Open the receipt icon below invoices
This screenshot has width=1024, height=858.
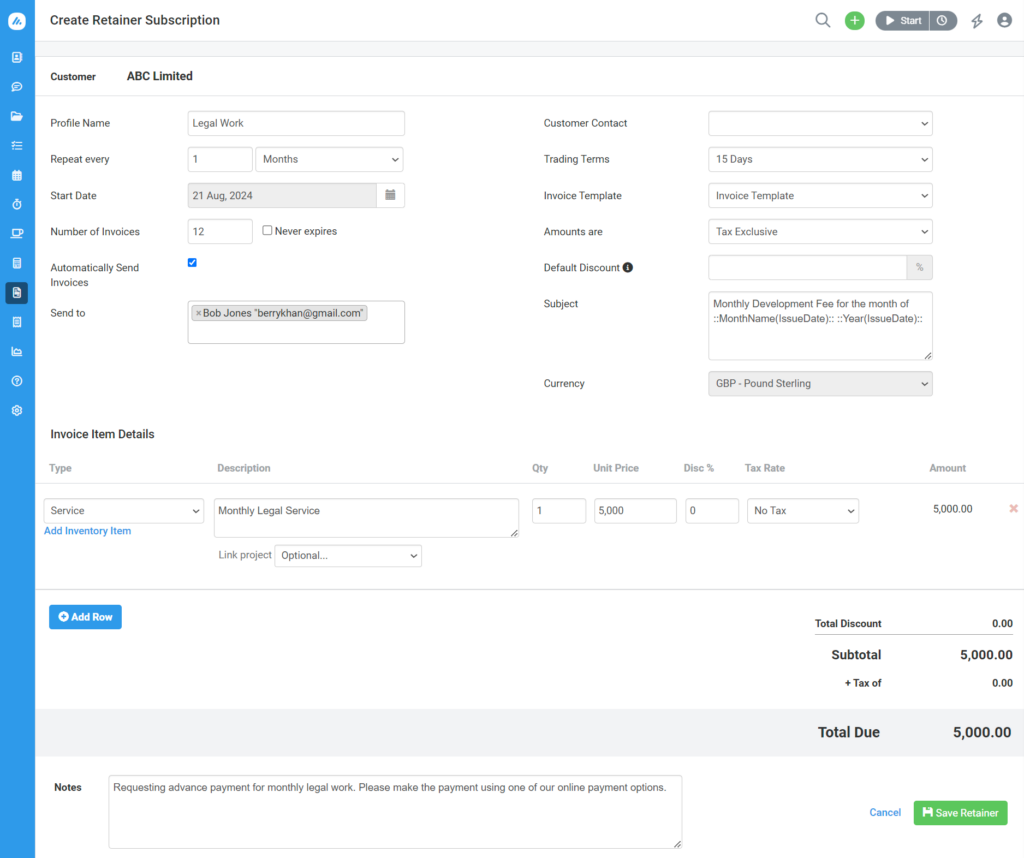17,322
